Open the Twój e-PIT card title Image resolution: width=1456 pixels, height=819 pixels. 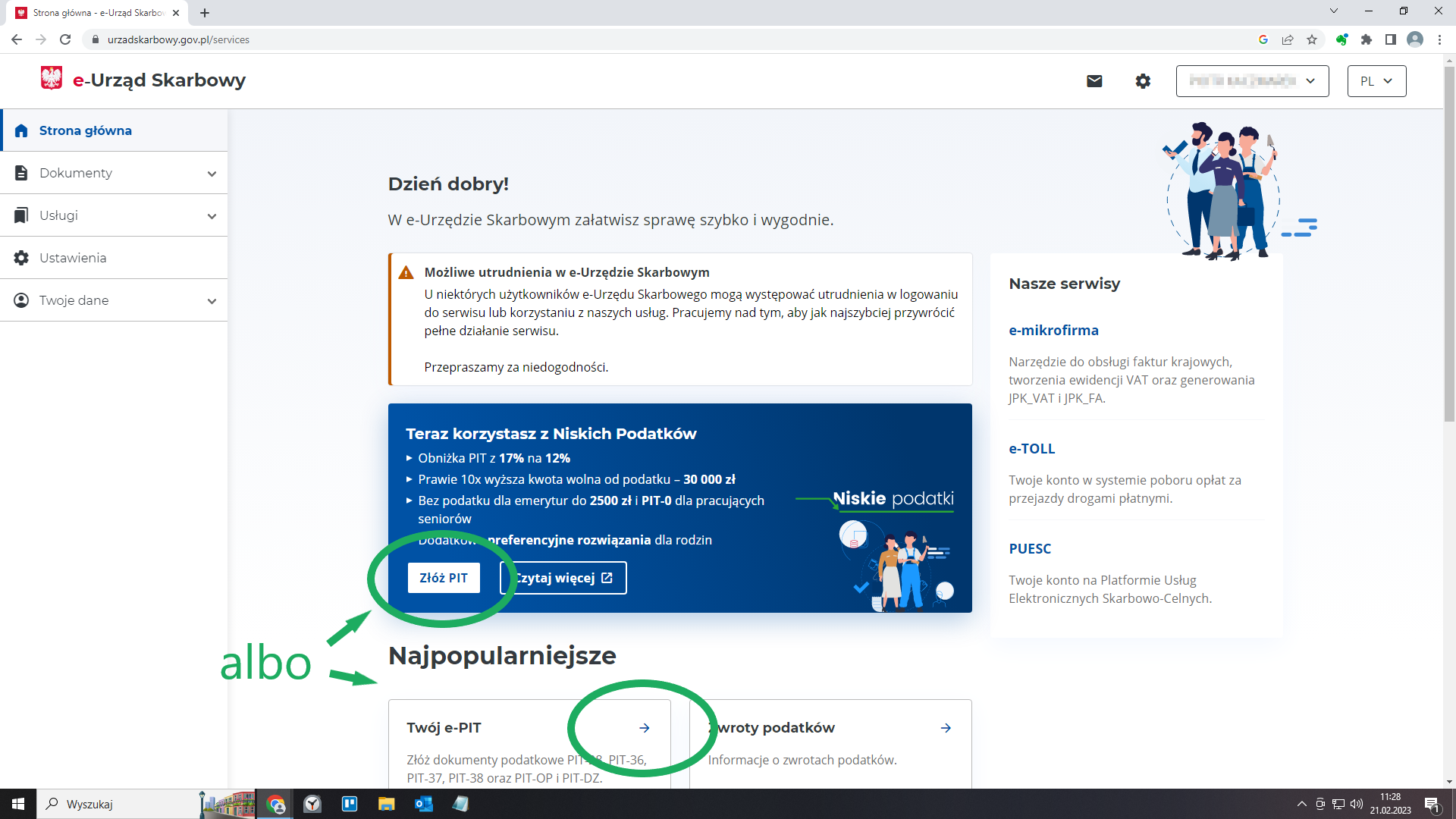click(x=444, y=728)
